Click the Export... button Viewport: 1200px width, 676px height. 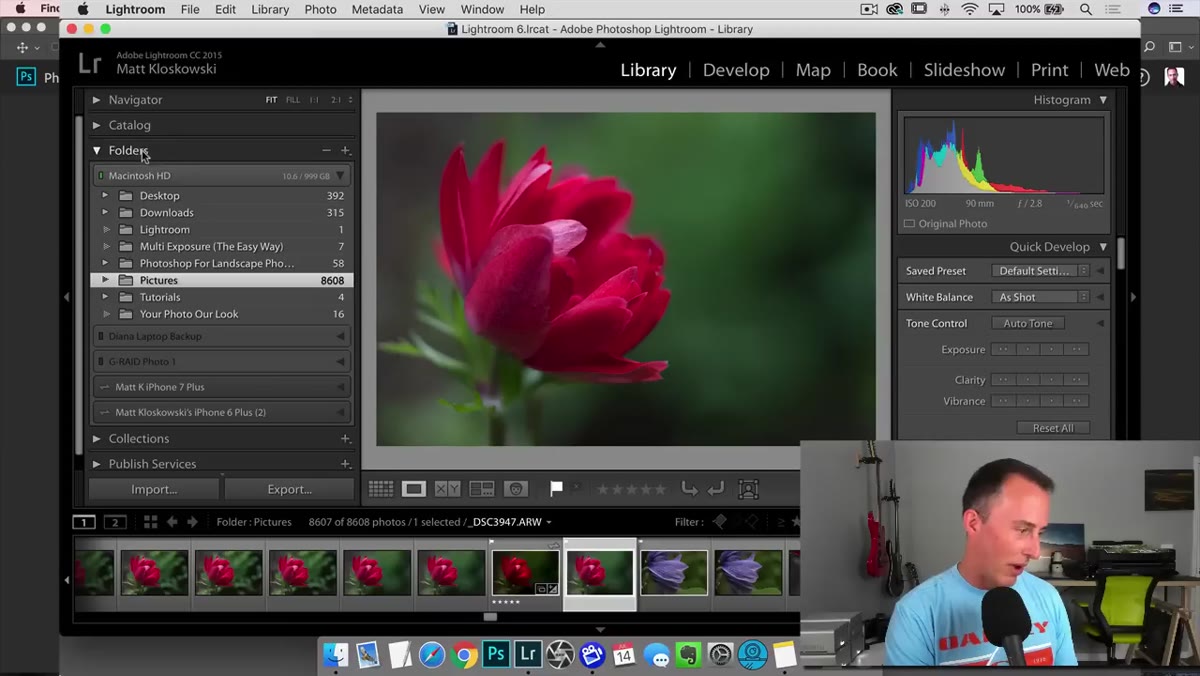[289, 489]
